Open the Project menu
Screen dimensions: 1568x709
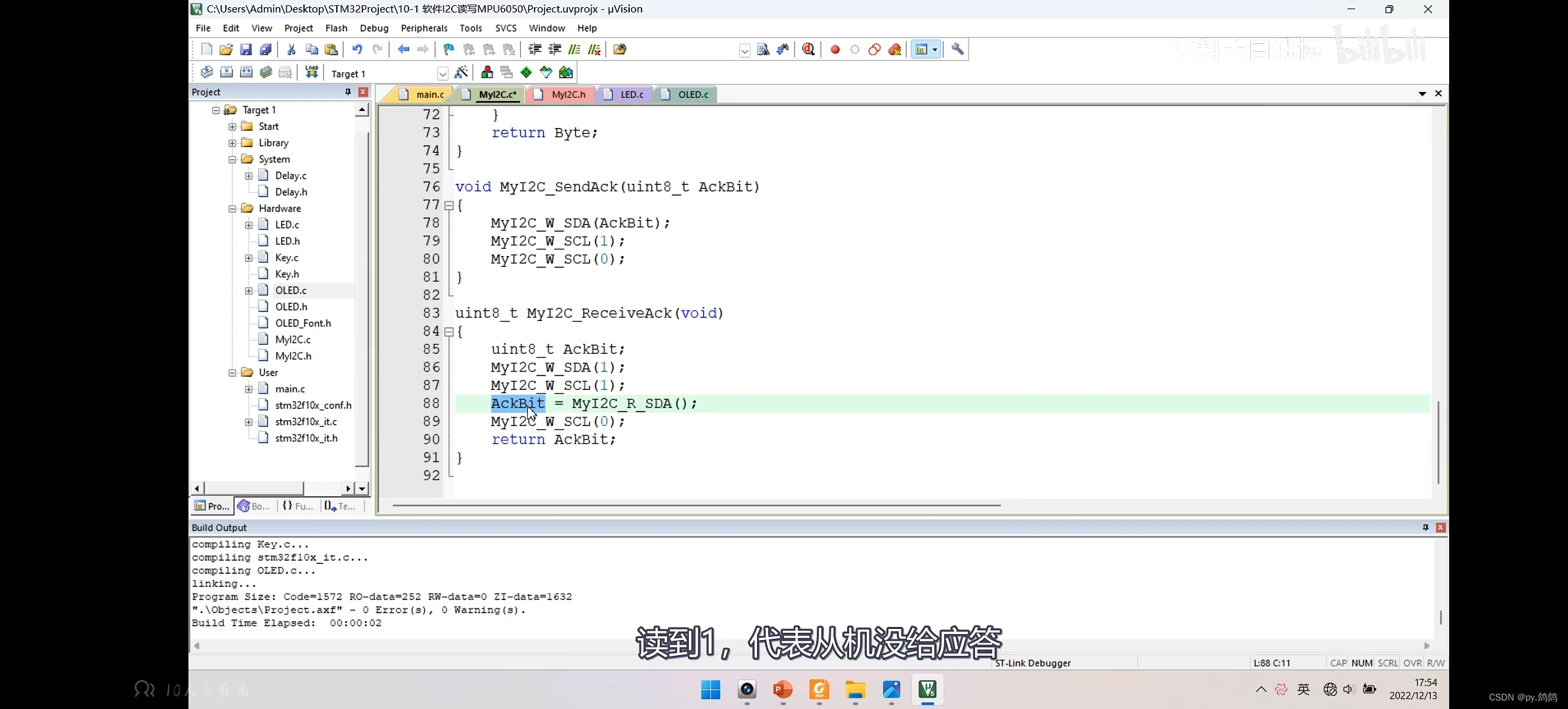[x=299, y=28]
